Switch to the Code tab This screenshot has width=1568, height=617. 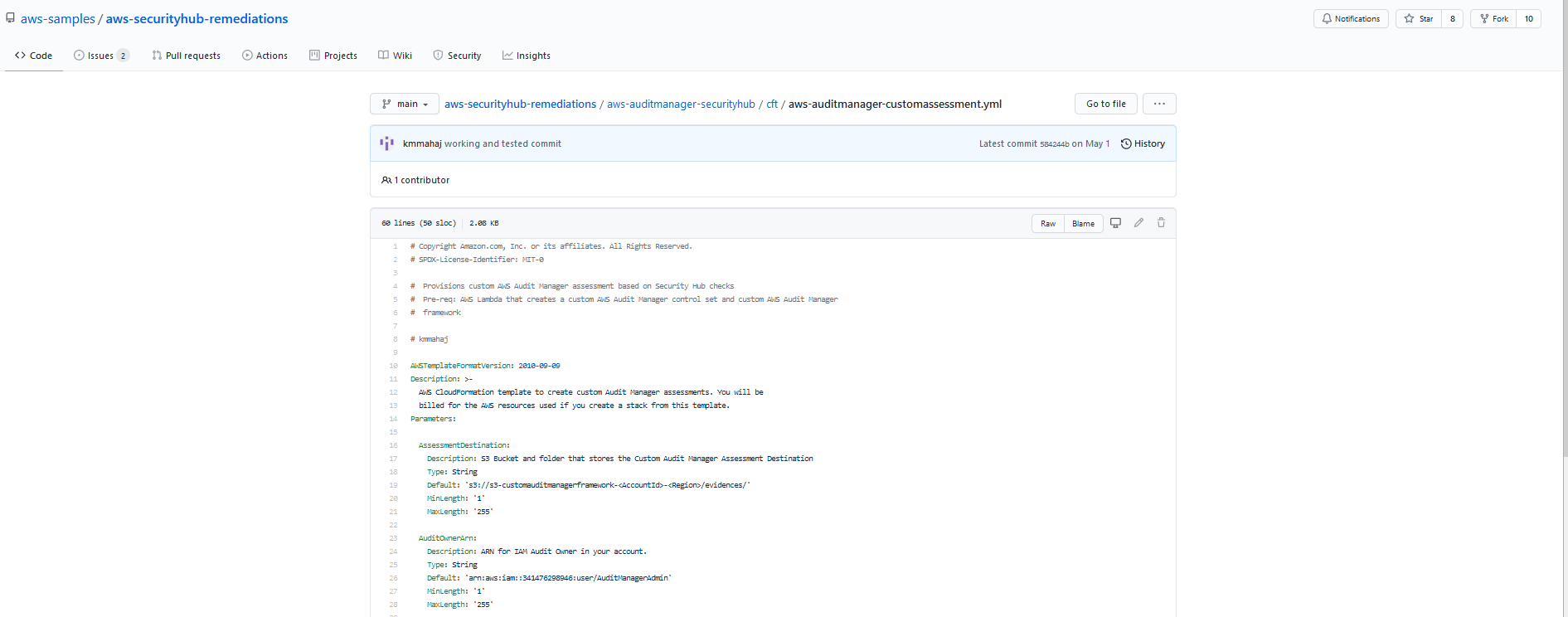click(34, 56)
